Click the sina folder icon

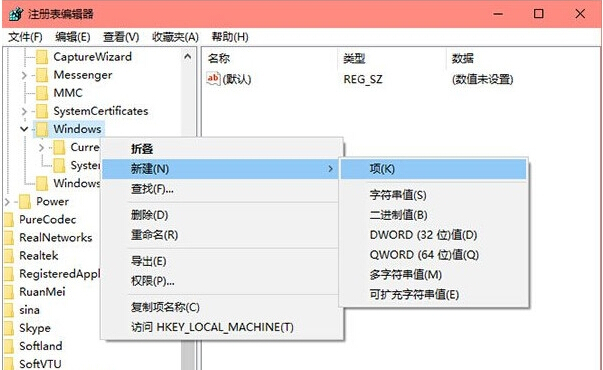coord(9,310)
